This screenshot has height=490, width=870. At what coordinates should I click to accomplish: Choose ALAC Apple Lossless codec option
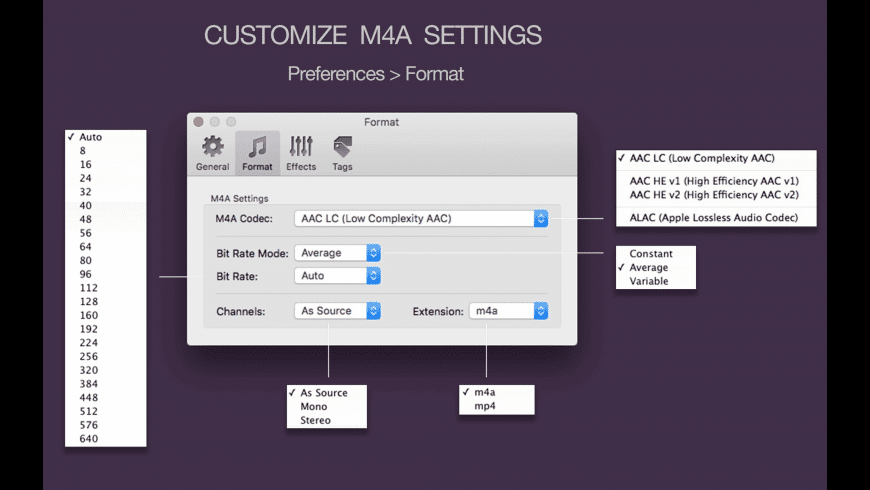click(x=716, y=218)
